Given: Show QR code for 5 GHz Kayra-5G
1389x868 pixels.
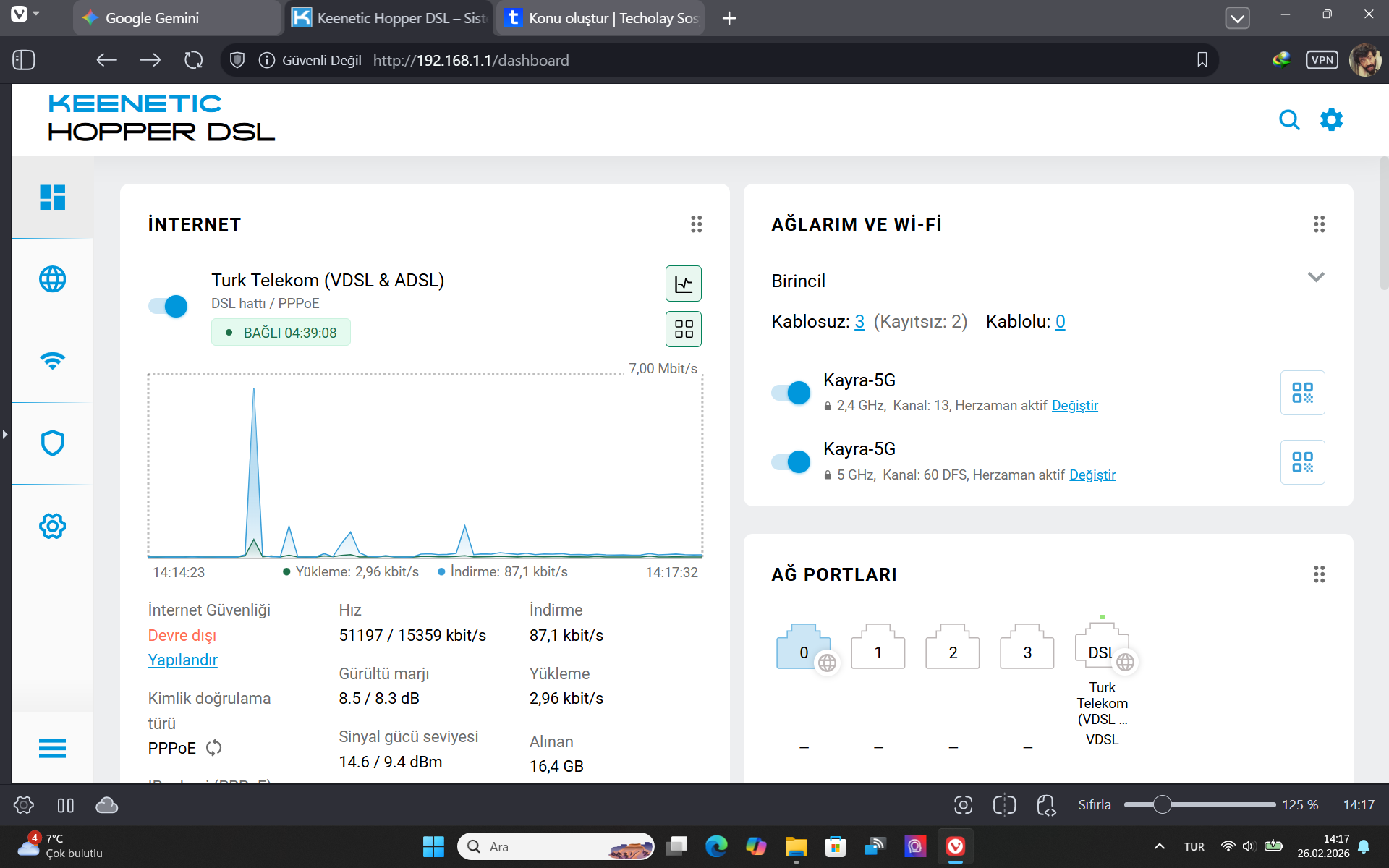Looking at the screenshot, I should point(1302,462).
